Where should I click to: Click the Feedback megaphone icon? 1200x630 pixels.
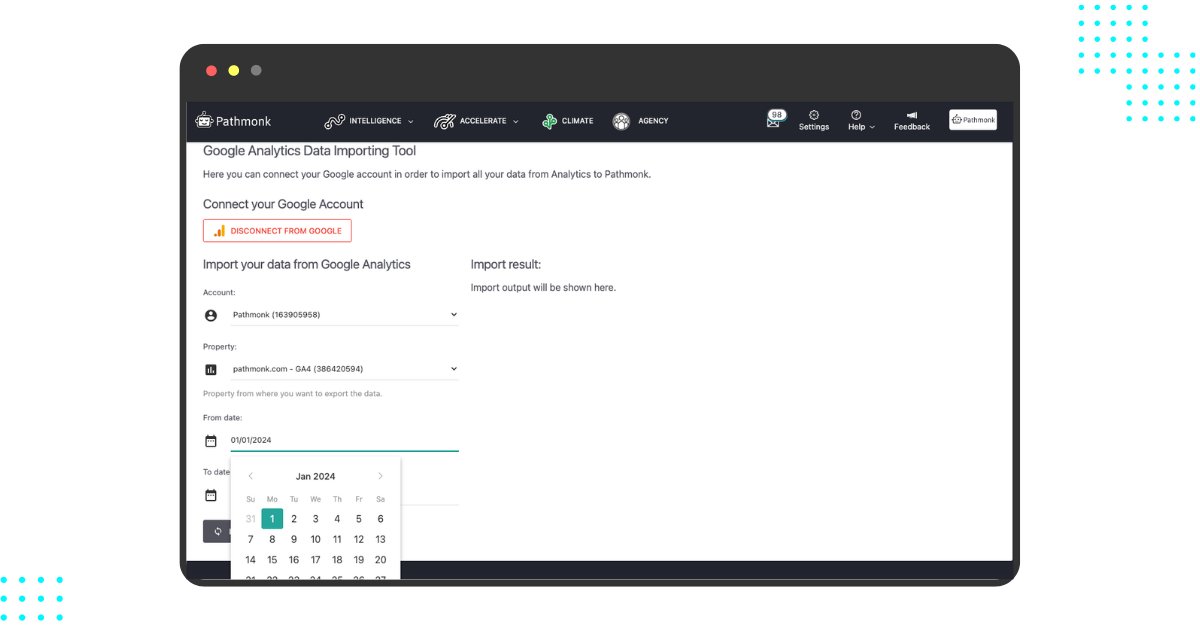point(910,115)
